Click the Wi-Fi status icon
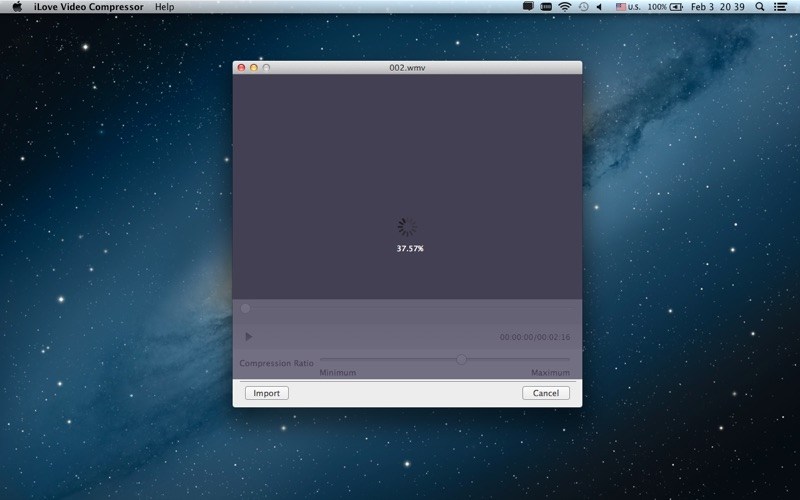Viewport: 800px width, 500px height. pos(564,7)
